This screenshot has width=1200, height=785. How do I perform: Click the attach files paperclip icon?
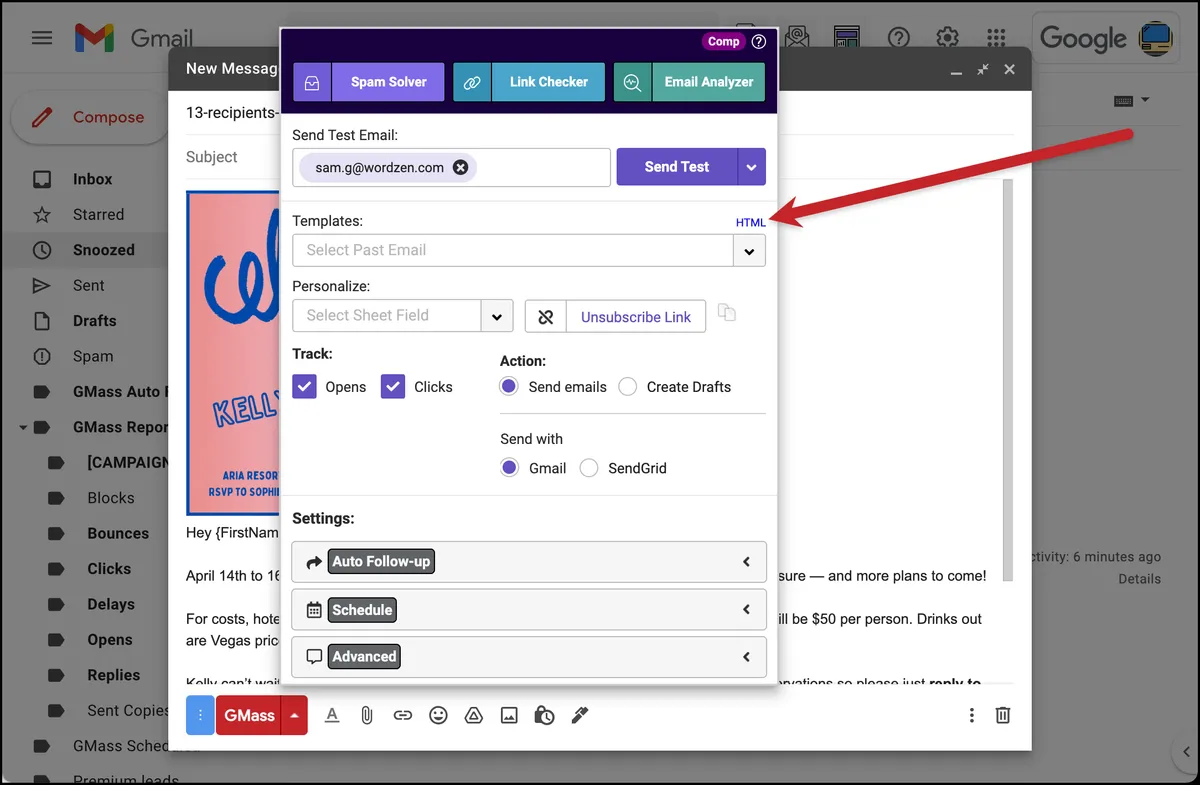click(x=367, y=715)
